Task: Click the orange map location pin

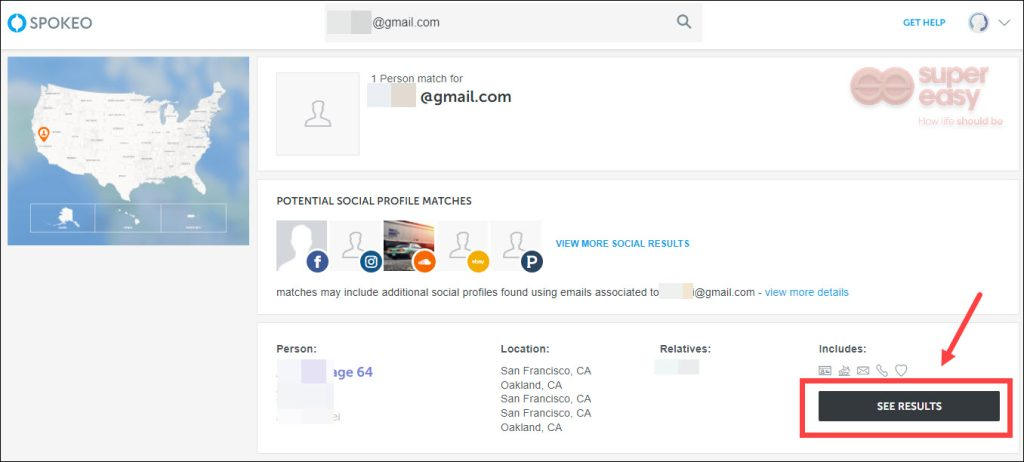Action: click(x=43, y=134)
